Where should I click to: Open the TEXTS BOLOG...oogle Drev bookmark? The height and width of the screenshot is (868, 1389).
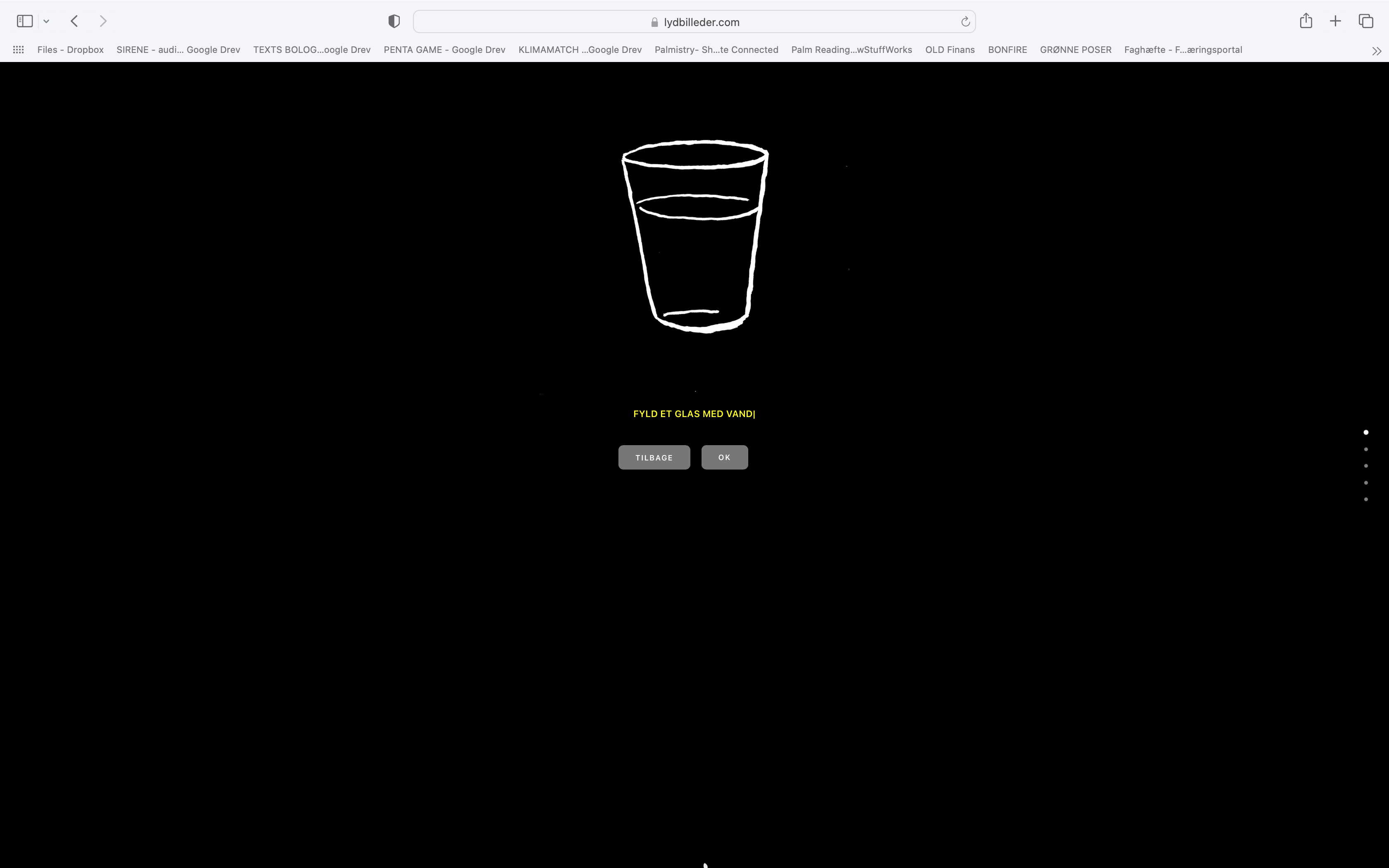click(312, 50)
